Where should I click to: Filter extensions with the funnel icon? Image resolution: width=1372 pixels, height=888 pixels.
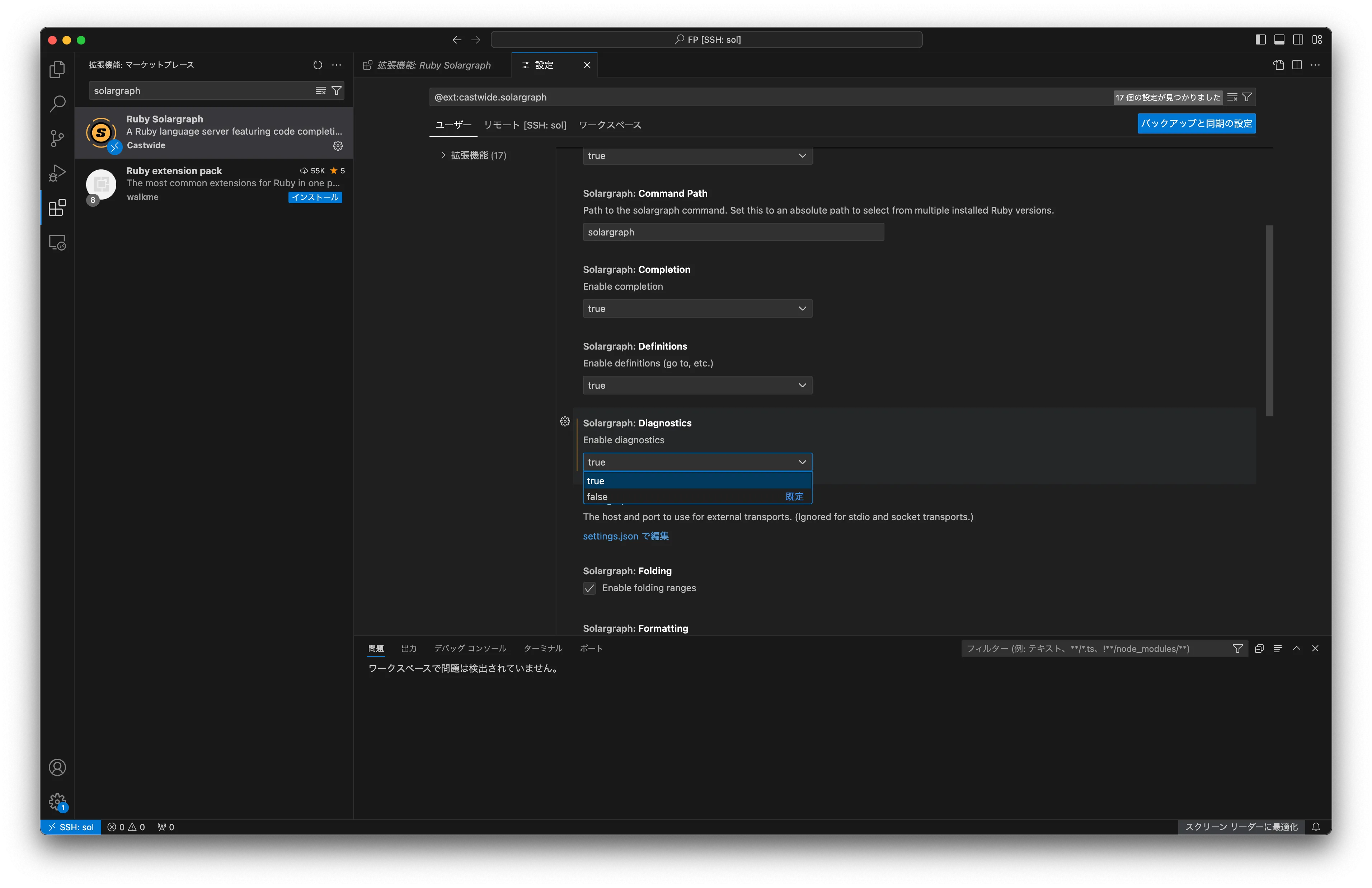pyautogui.click(x=337, y=90)
